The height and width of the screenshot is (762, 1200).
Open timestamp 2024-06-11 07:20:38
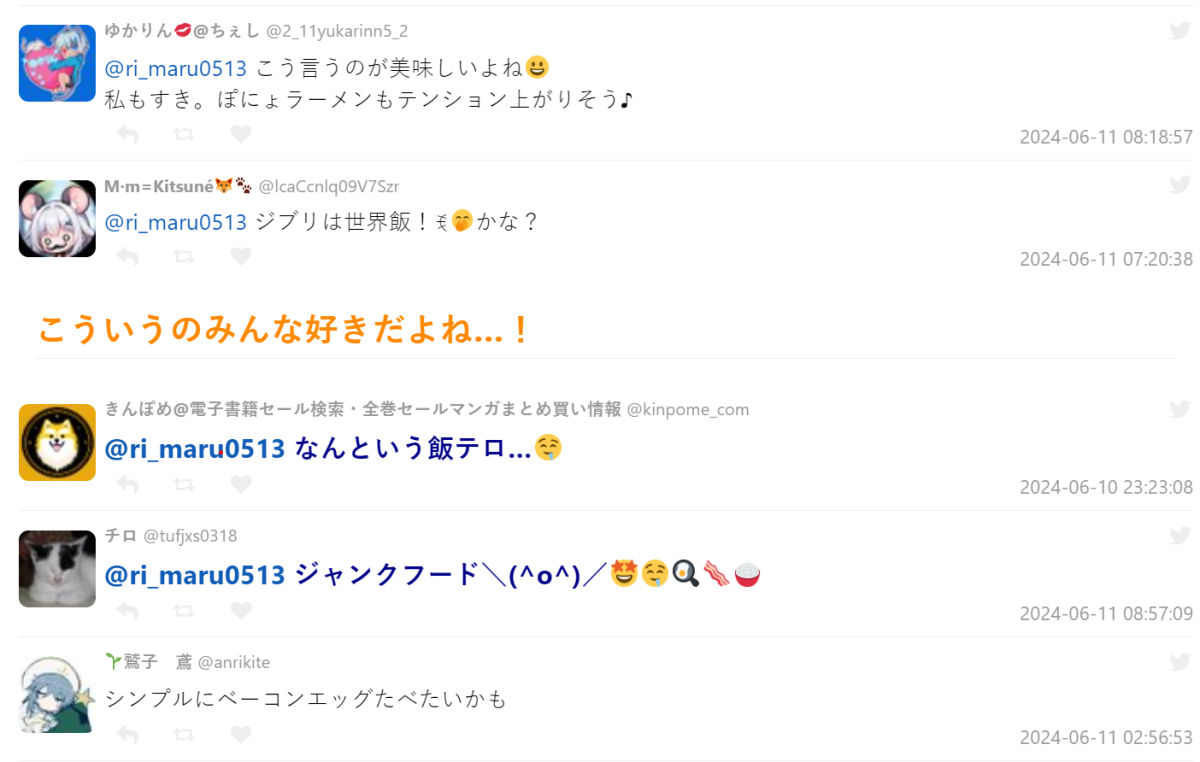pyautogui.click(x=1106, y=259)
